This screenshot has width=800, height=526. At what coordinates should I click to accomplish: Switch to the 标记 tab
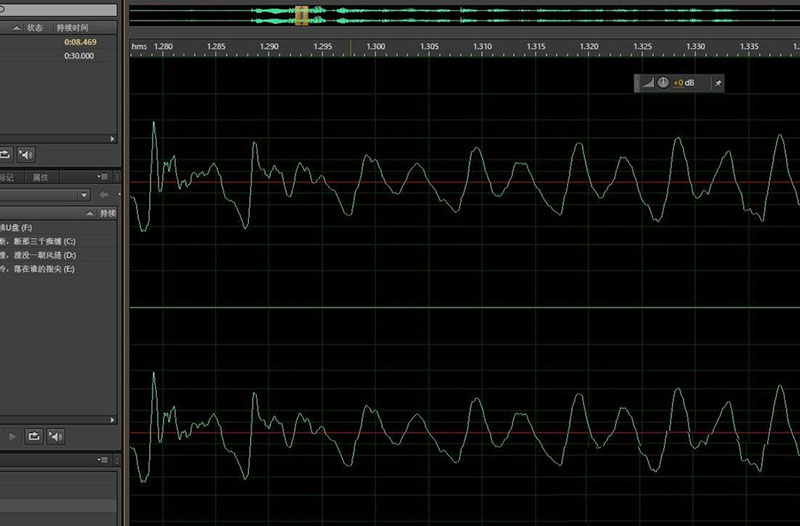pos(8,177)
